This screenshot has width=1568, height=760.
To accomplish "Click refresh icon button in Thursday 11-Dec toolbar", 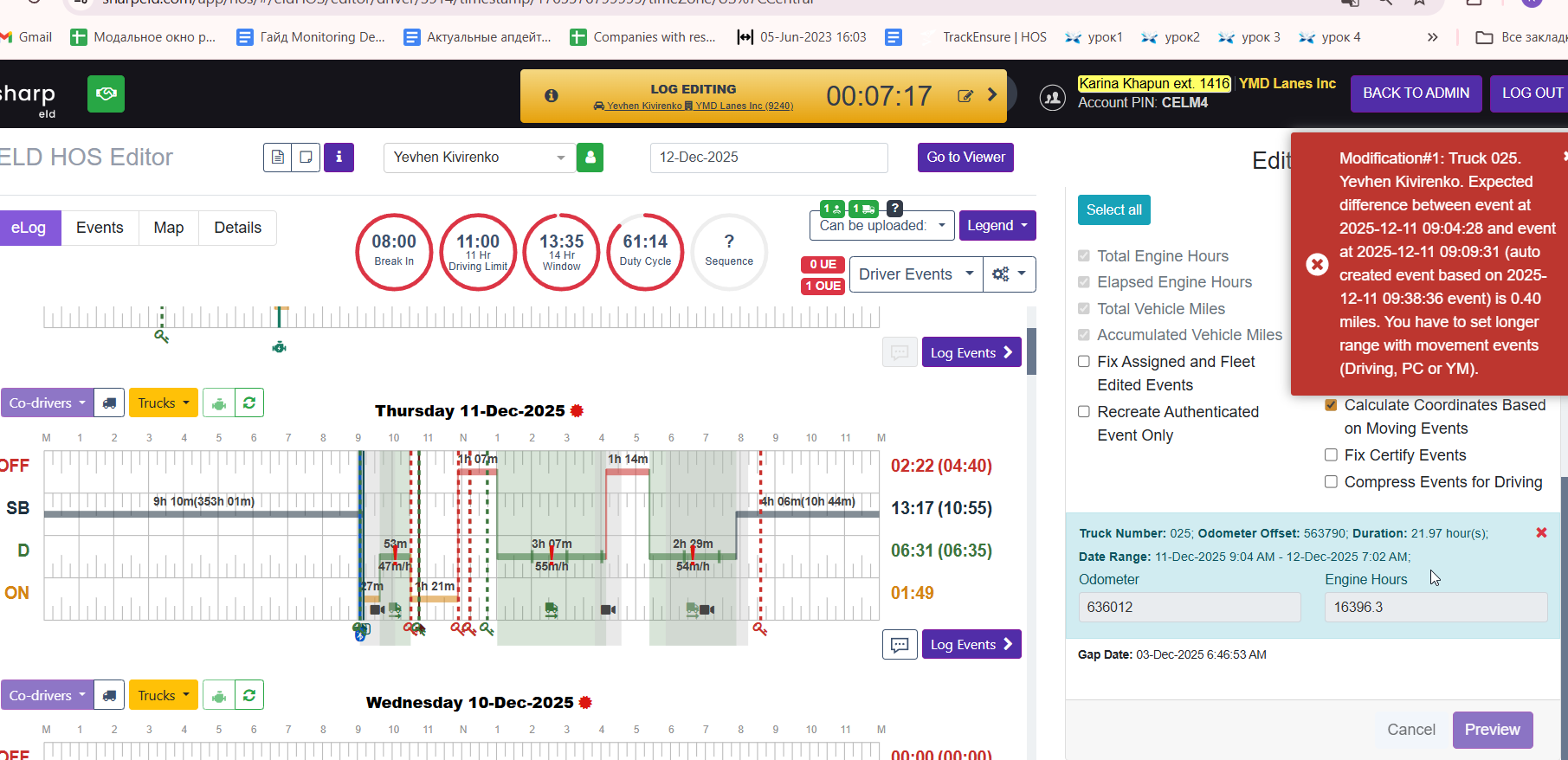I will (x=249, y=403).
